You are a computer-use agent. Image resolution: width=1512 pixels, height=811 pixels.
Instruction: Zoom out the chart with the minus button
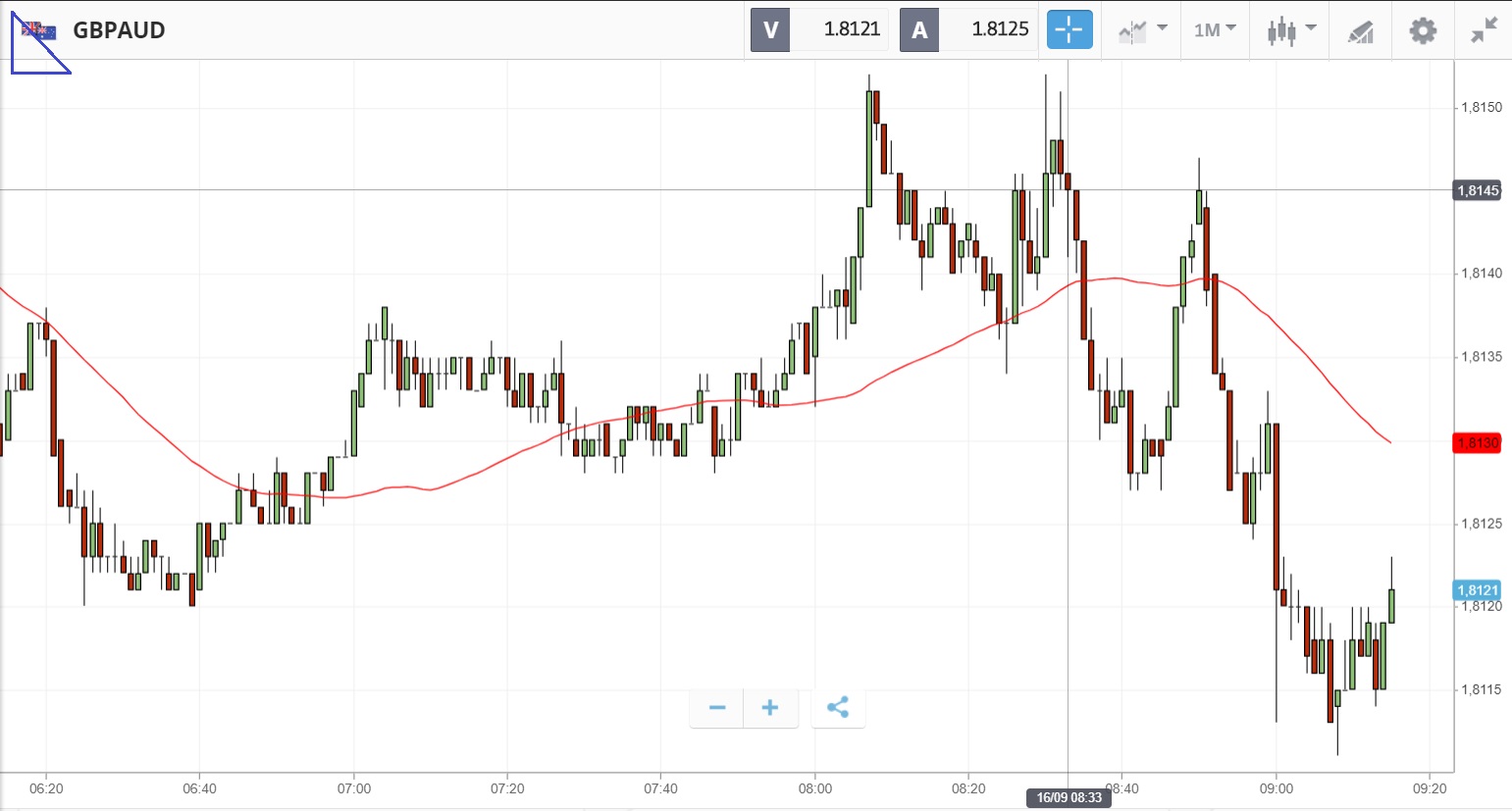click(717, 708)
